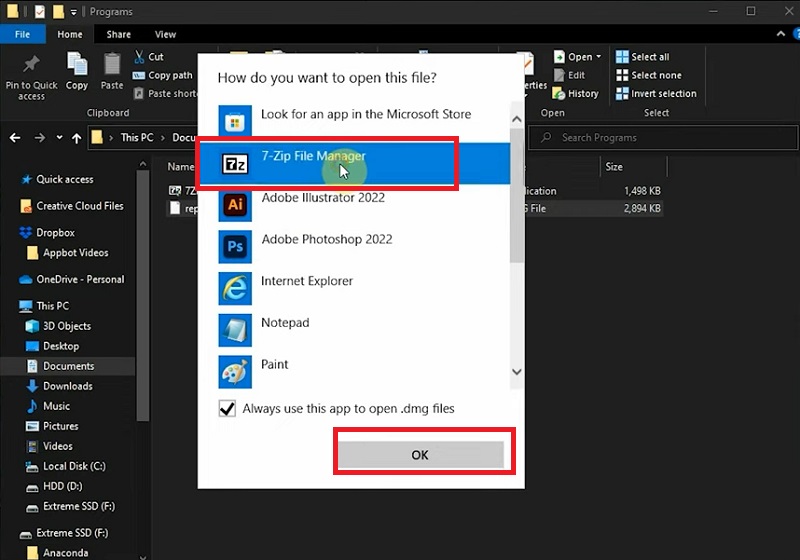Open the Quick Access Toolbar dropdown arrow
Viewport: 800px width, 560px height.
click(73, 12)
